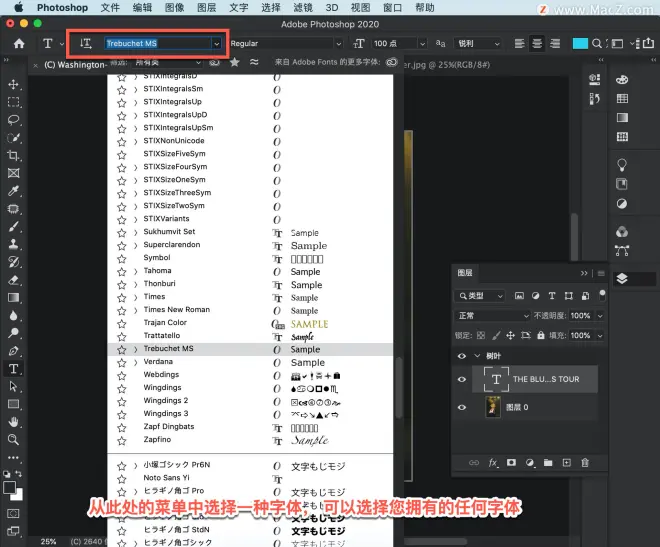The image size is (660, 547).
Task: Open the font family dropdown arrow
Action: [x=216, y=43]
